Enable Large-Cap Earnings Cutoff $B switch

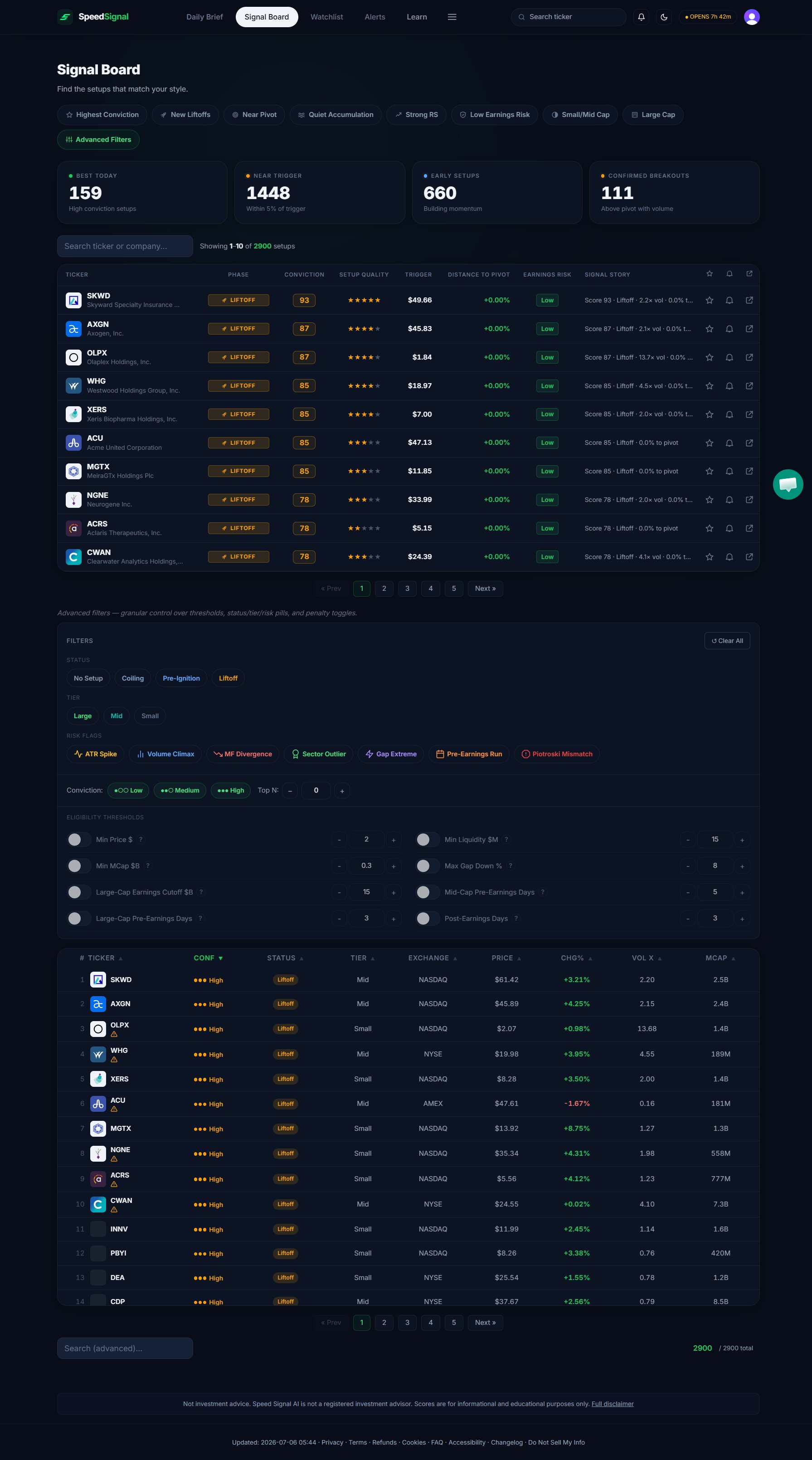point(79,892)
